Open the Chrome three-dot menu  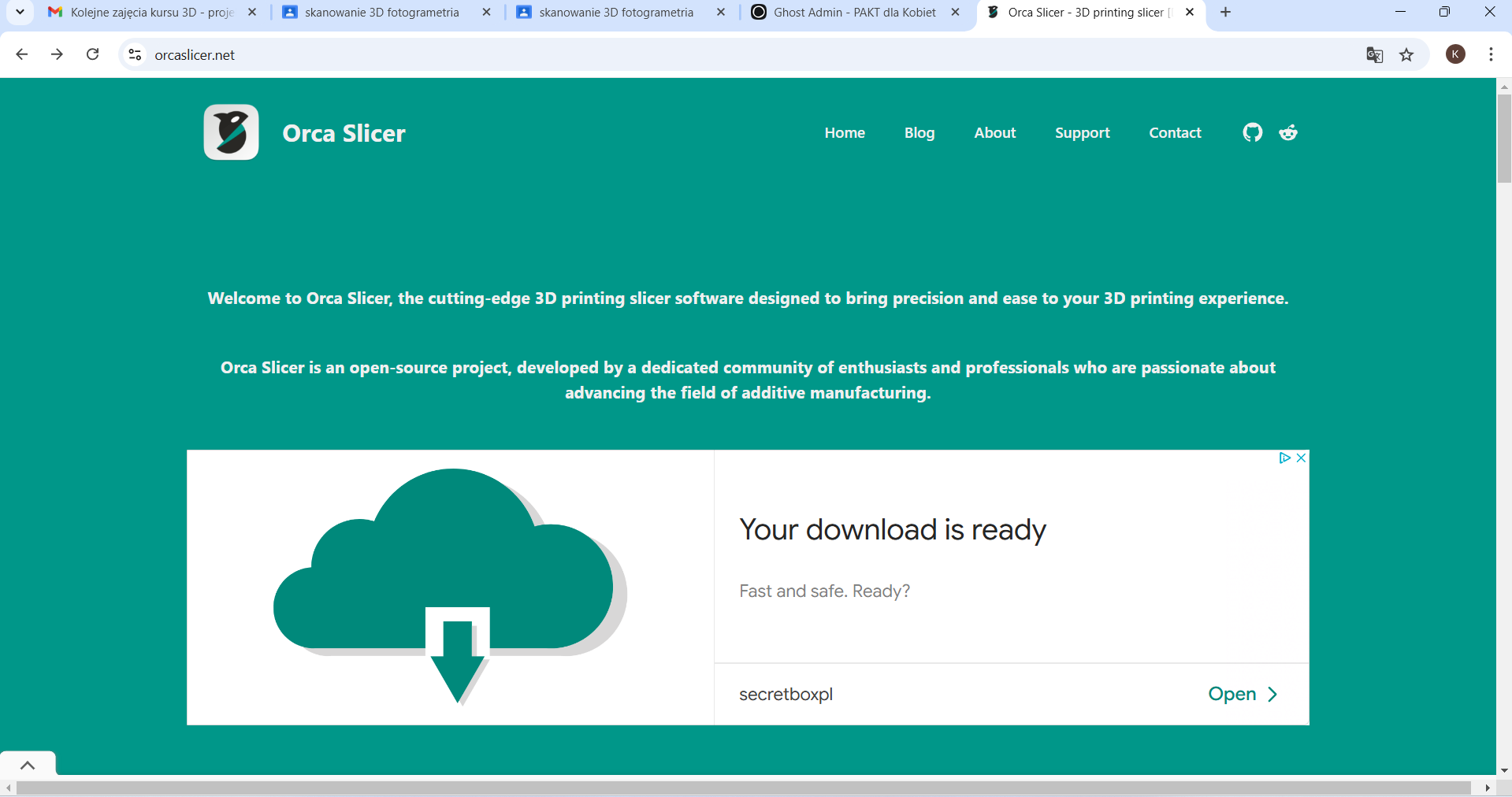pyautogui.click(x=1491, y=54)
